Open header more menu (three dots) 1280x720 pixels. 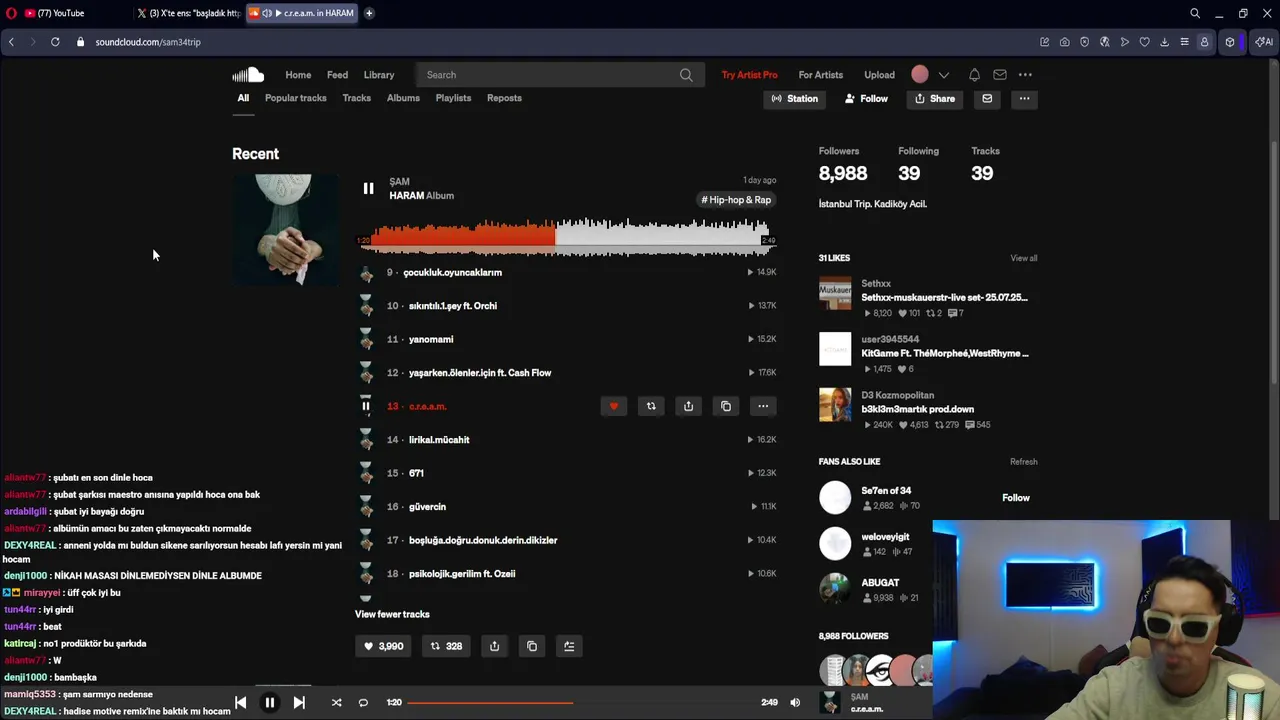point(1025,75)
